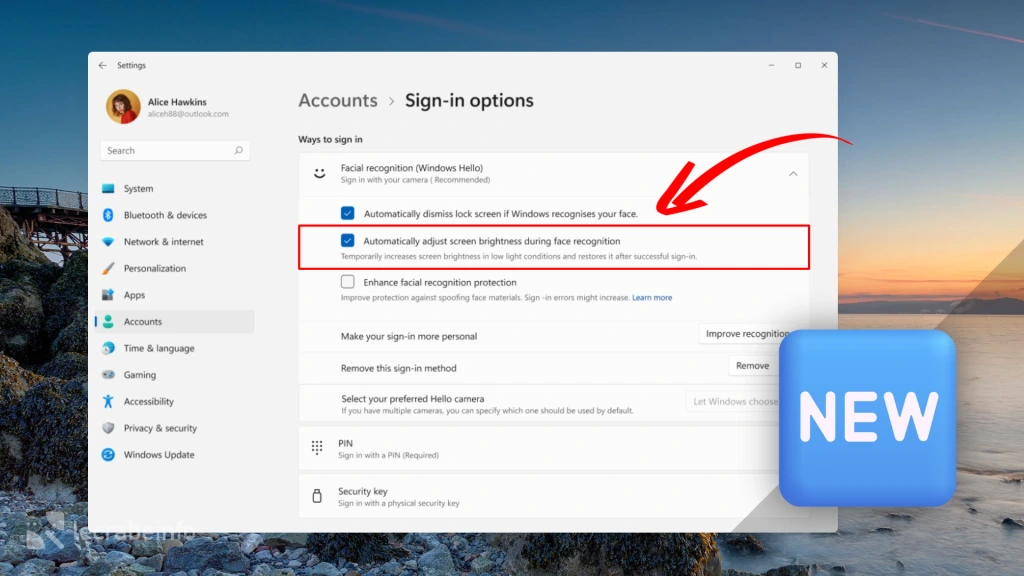Click the Bluetooth & devices icon

point(108,215)
